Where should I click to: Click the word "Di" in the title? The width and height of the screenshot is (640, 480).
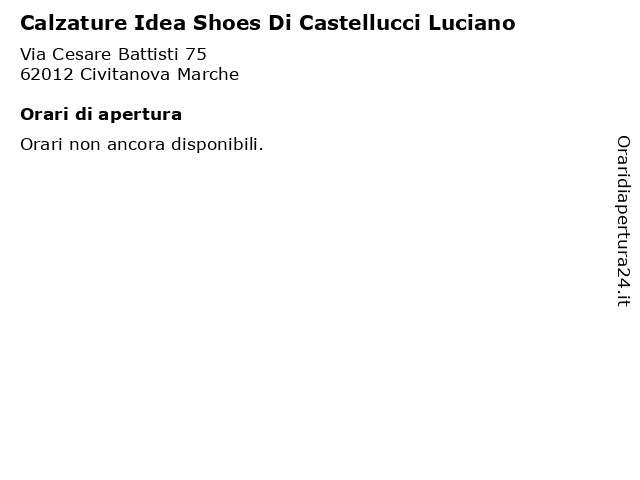(280, 23)
